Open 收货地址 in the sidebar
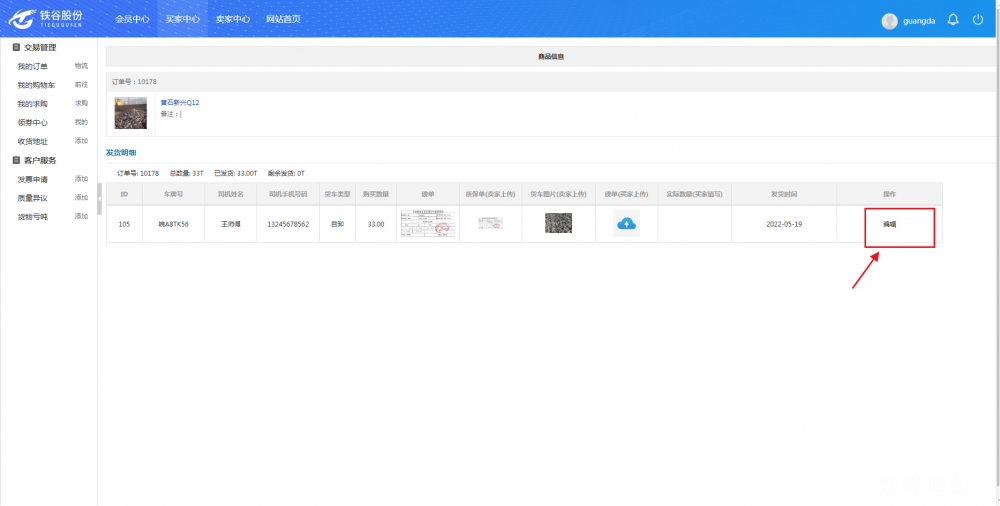 point(32,141)
